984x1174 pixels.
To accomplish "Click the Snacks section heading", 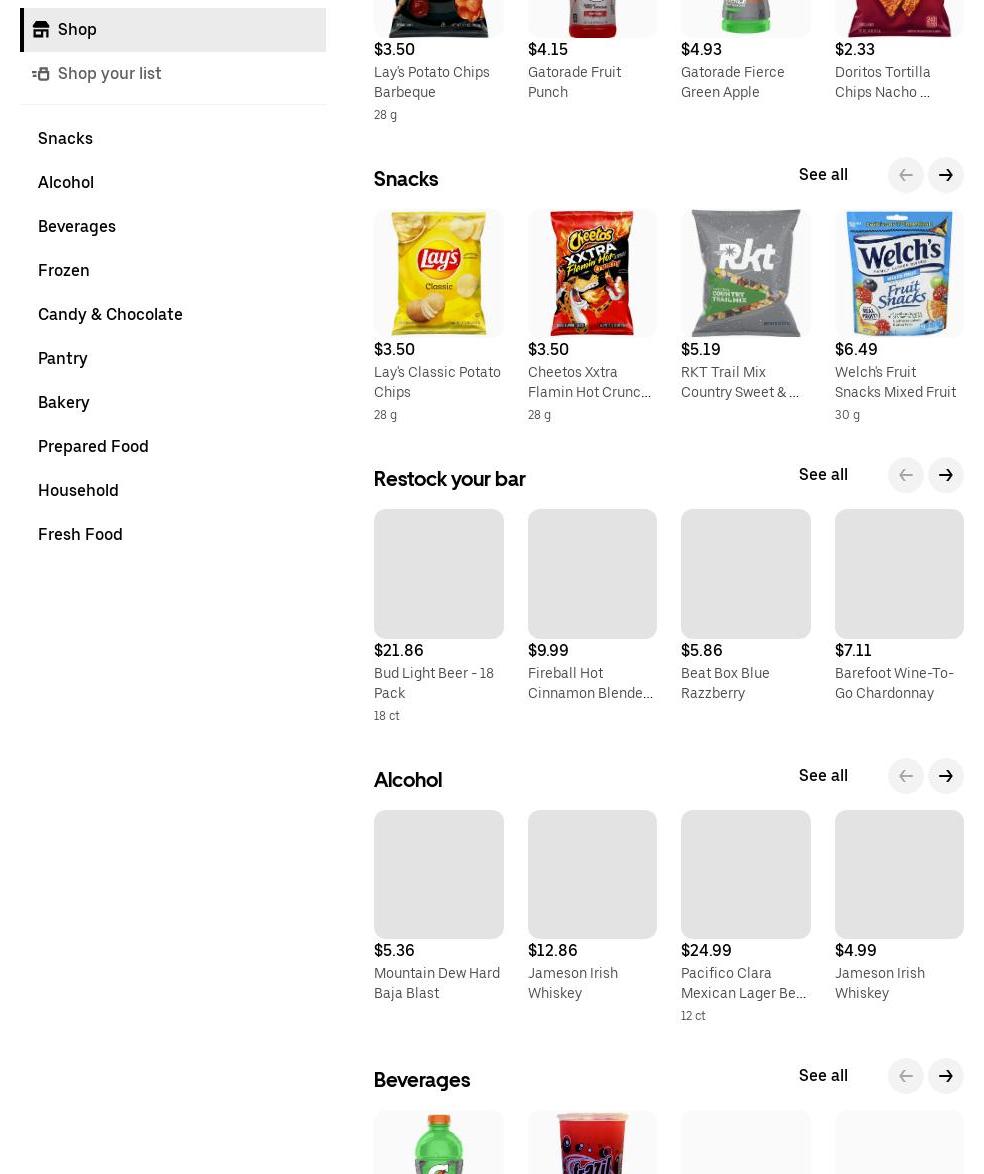I will coord(406,179).
